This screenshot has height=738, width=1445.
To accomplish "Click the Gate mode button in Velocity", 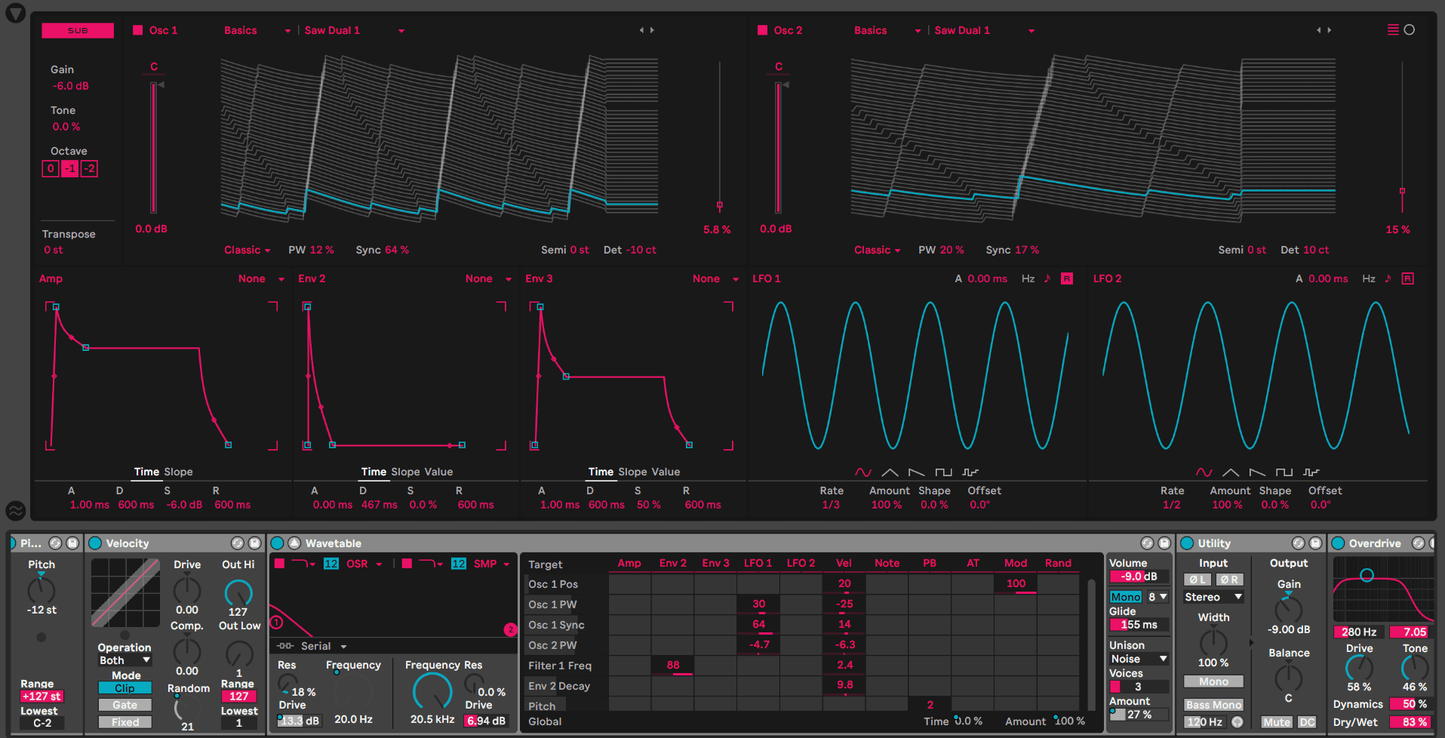I will 125,705.
